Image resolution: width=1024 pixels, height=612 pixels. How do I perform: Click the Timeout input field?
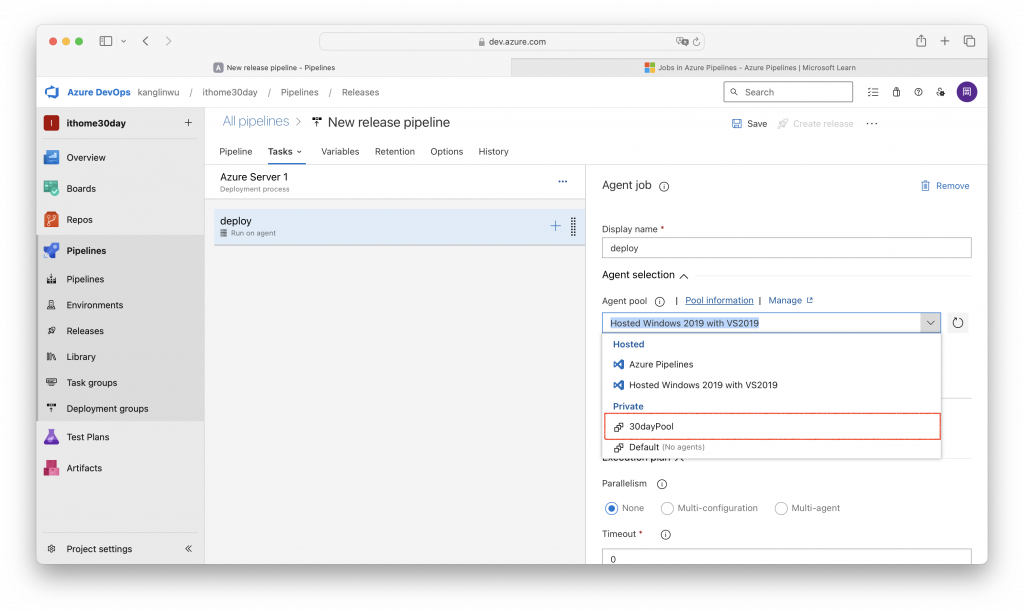[x=786, y=556]
